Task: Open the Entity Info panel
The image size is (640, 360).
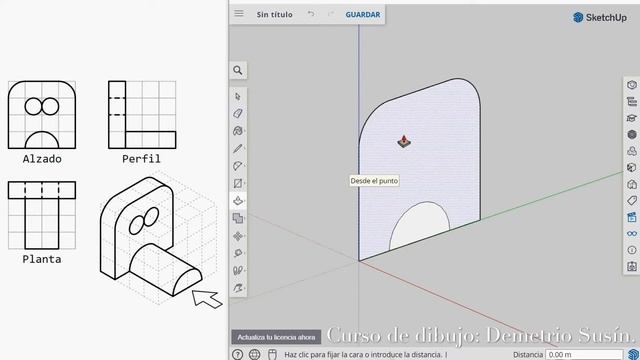Action: (632, 84)
